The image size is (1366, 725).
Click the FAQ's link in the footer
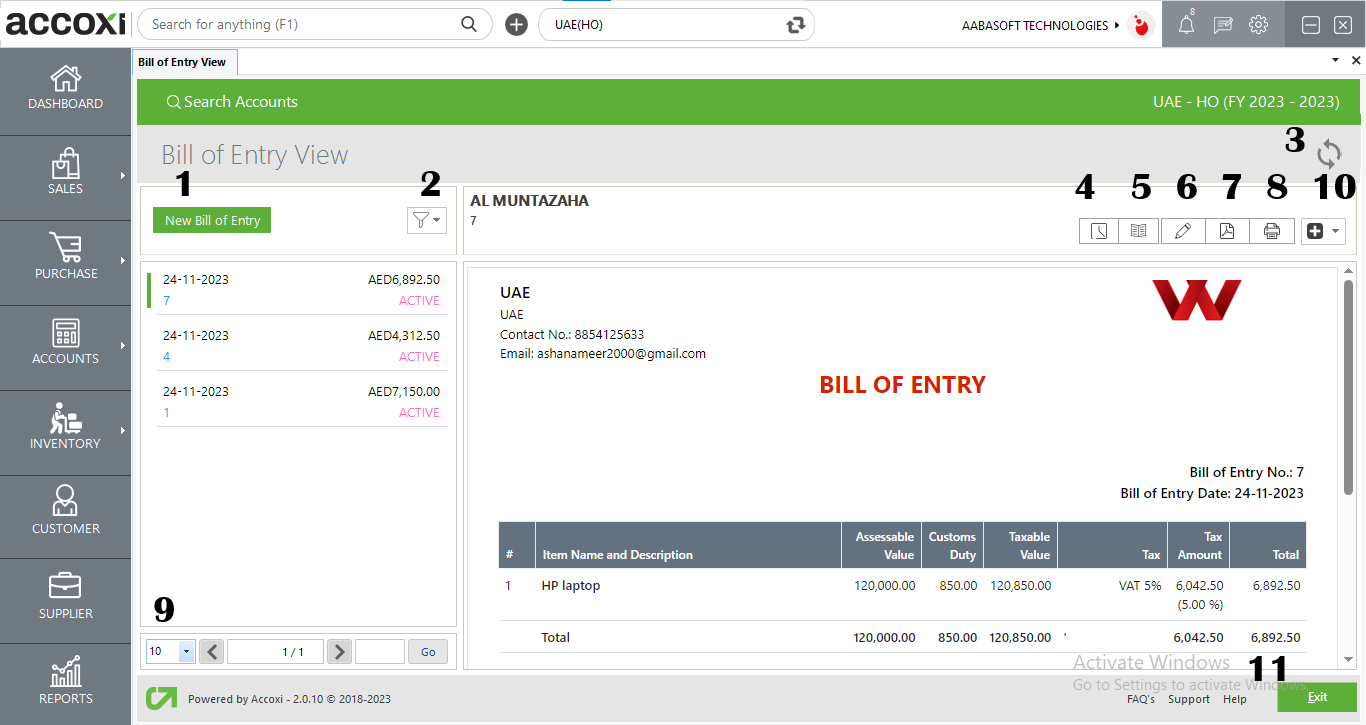pyautogui.click(x=1141, y=699)
